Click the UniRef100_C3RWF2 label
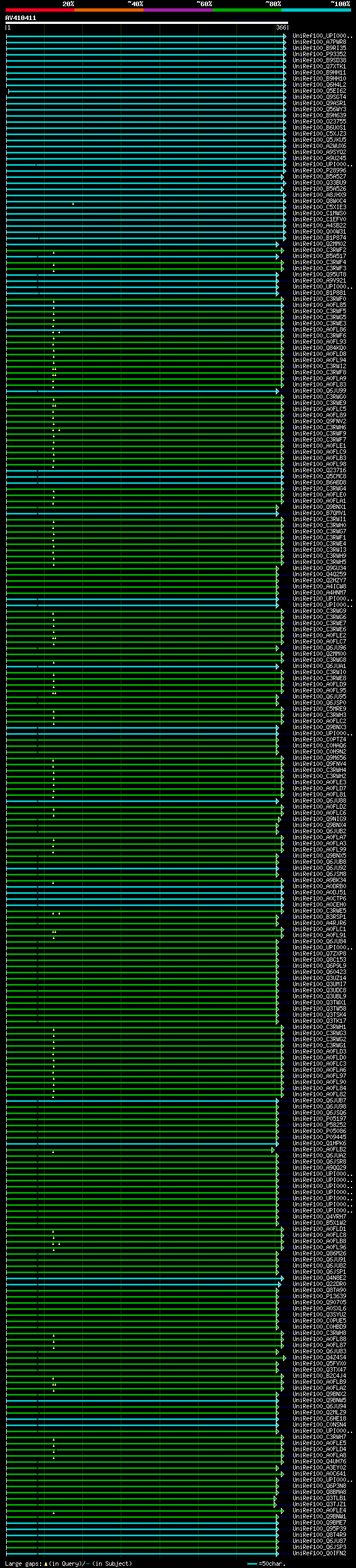The height and width of the screenshot is (1568, 356). (x=319, y=250)
